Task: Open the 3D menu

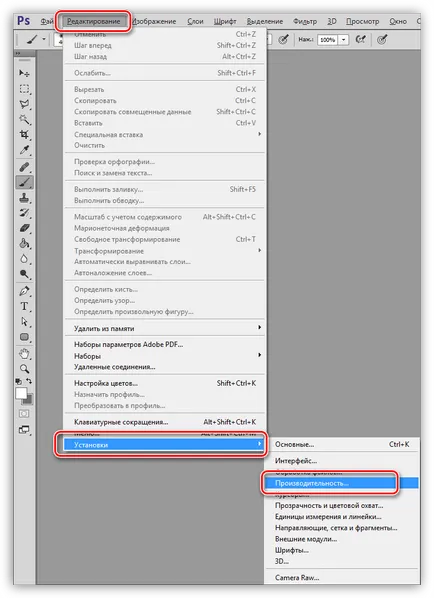Action: click(332, 21)
